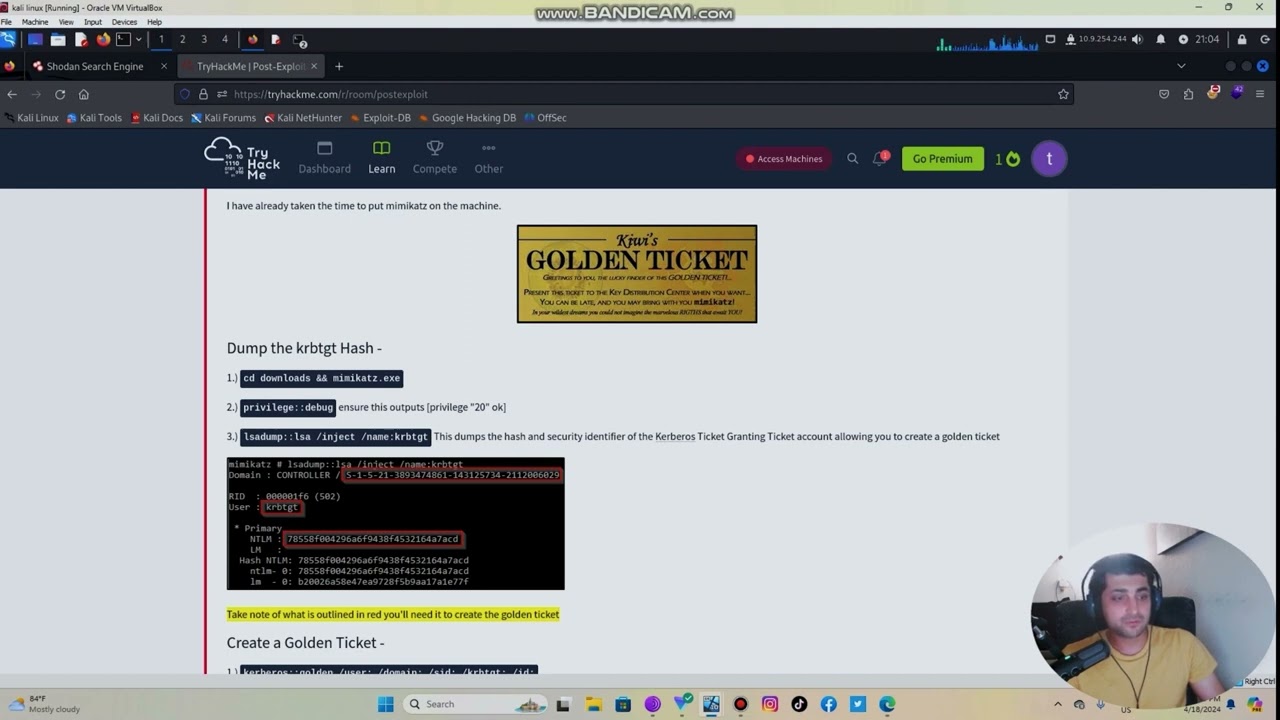Open Kali NetHunter bookmark
The width and height of the screenshot is (1280, 720).
coord(303,118)
